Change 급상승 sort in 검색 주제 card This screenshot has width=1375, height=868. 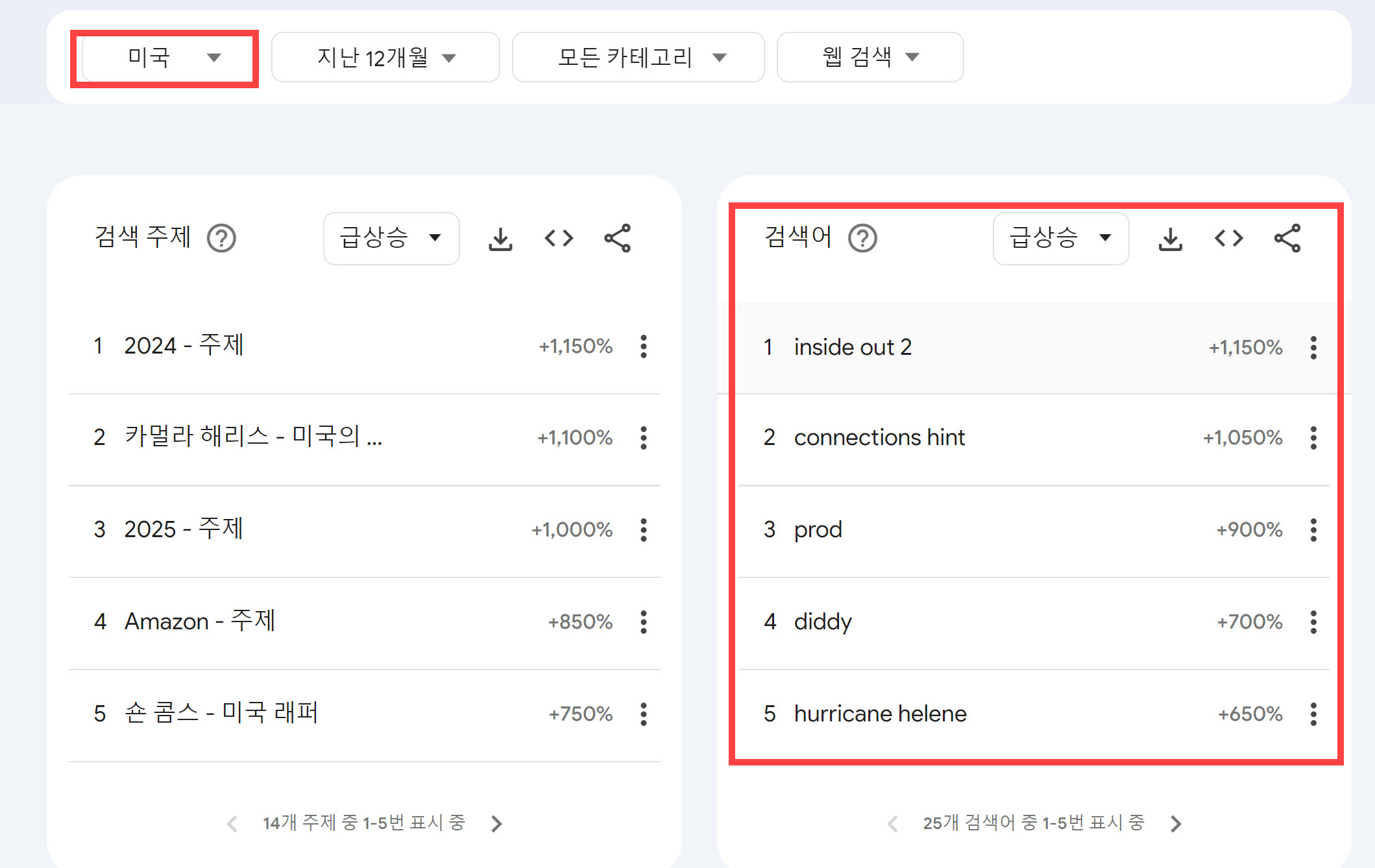point(391,239)
